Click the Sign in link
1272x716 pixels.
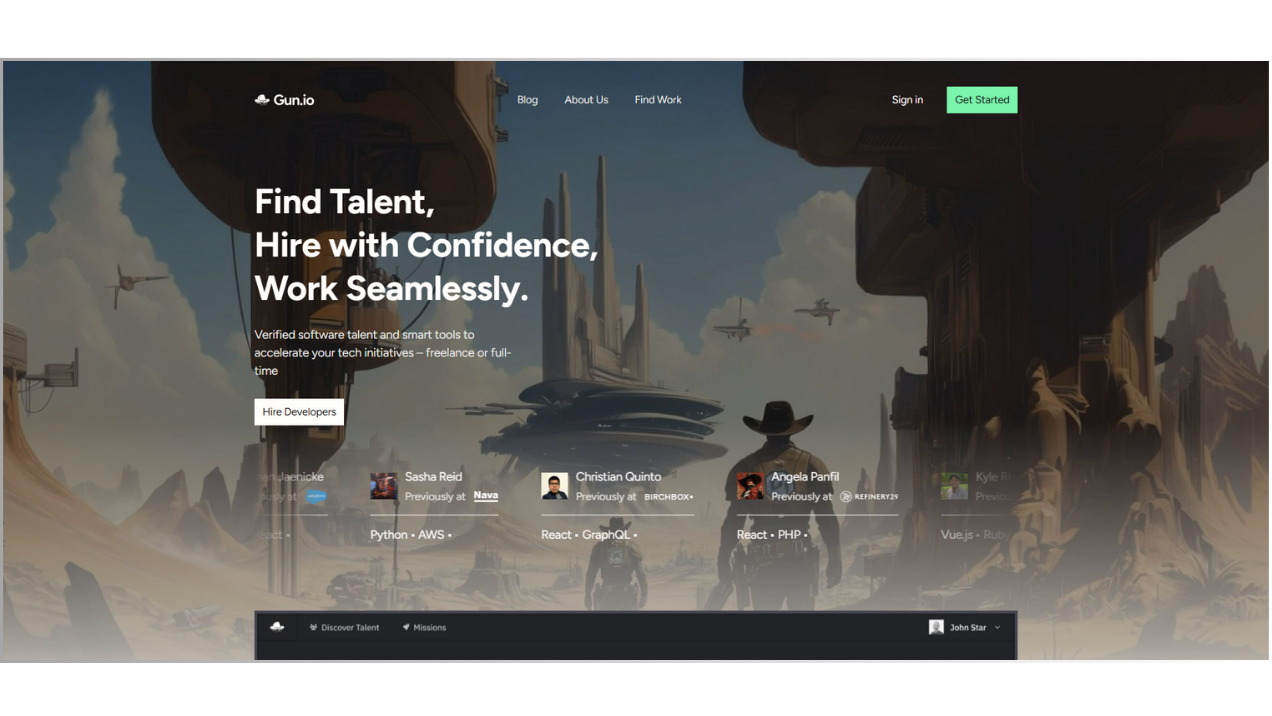[x=907, y=100]
